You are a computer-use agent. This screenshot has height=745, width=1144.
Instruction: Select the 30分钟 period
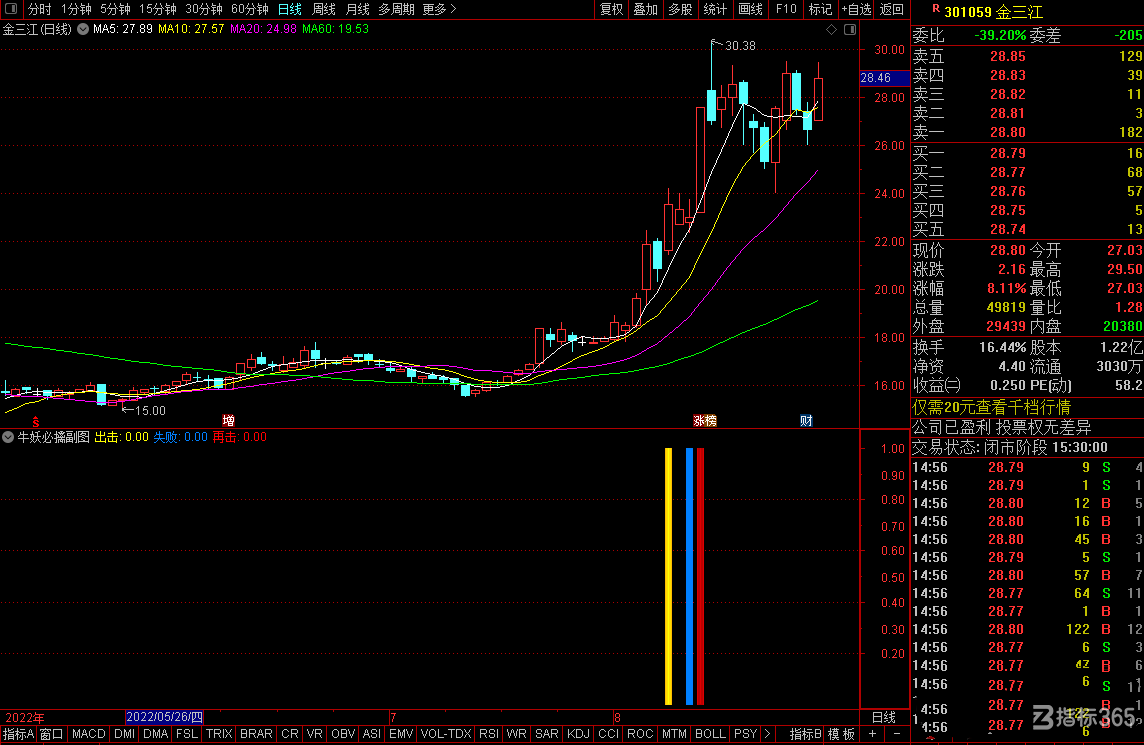point(204,9)
